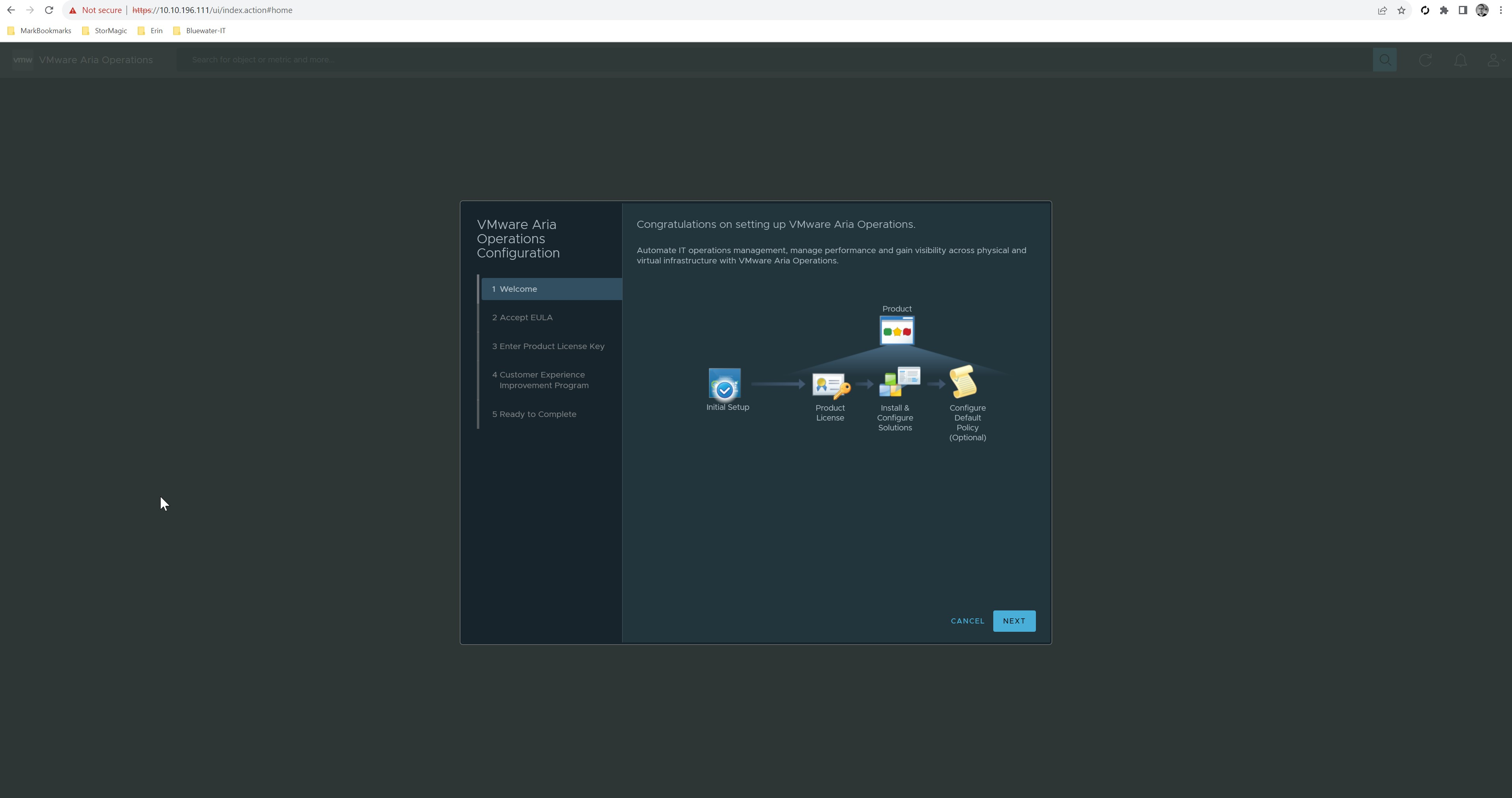Click the Product License label
Viewport: 1512px width, 798px height.
(830, 413)
